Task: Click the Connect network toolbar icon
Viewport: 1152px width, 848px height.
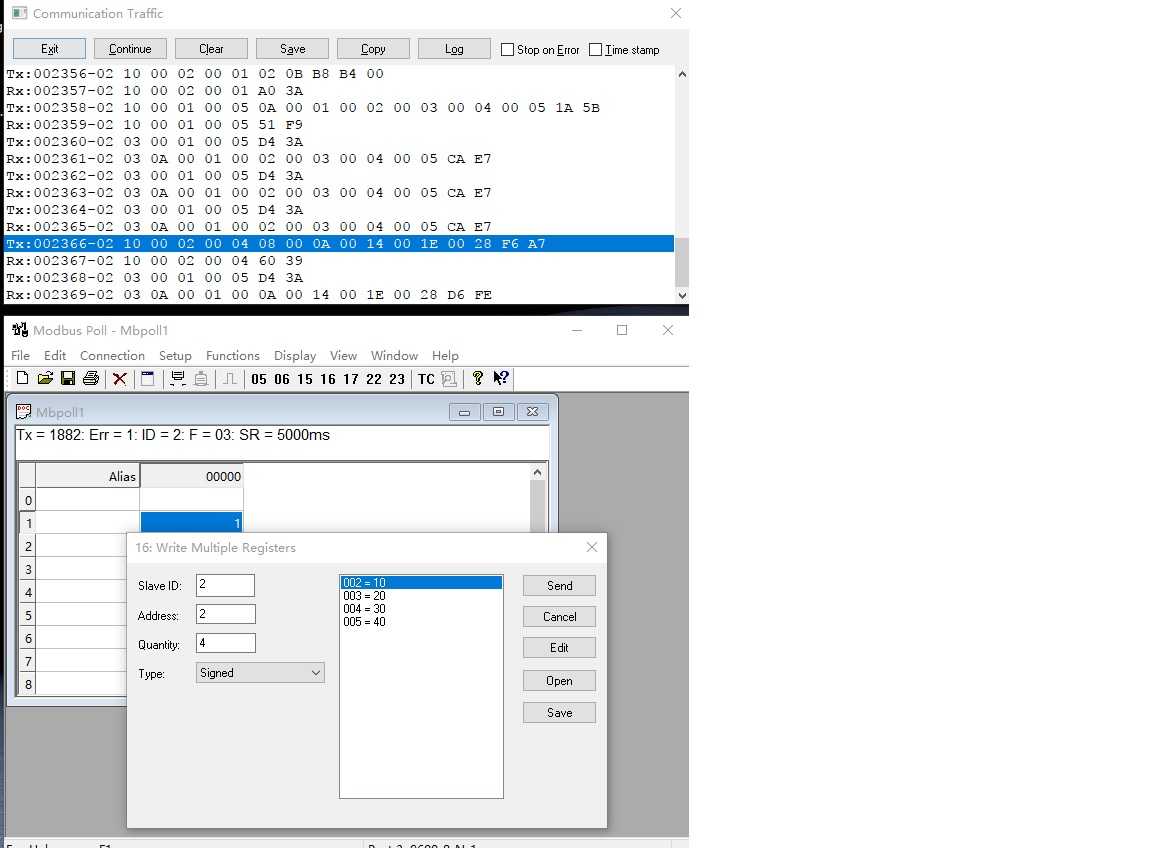Action: coord(177,378)
